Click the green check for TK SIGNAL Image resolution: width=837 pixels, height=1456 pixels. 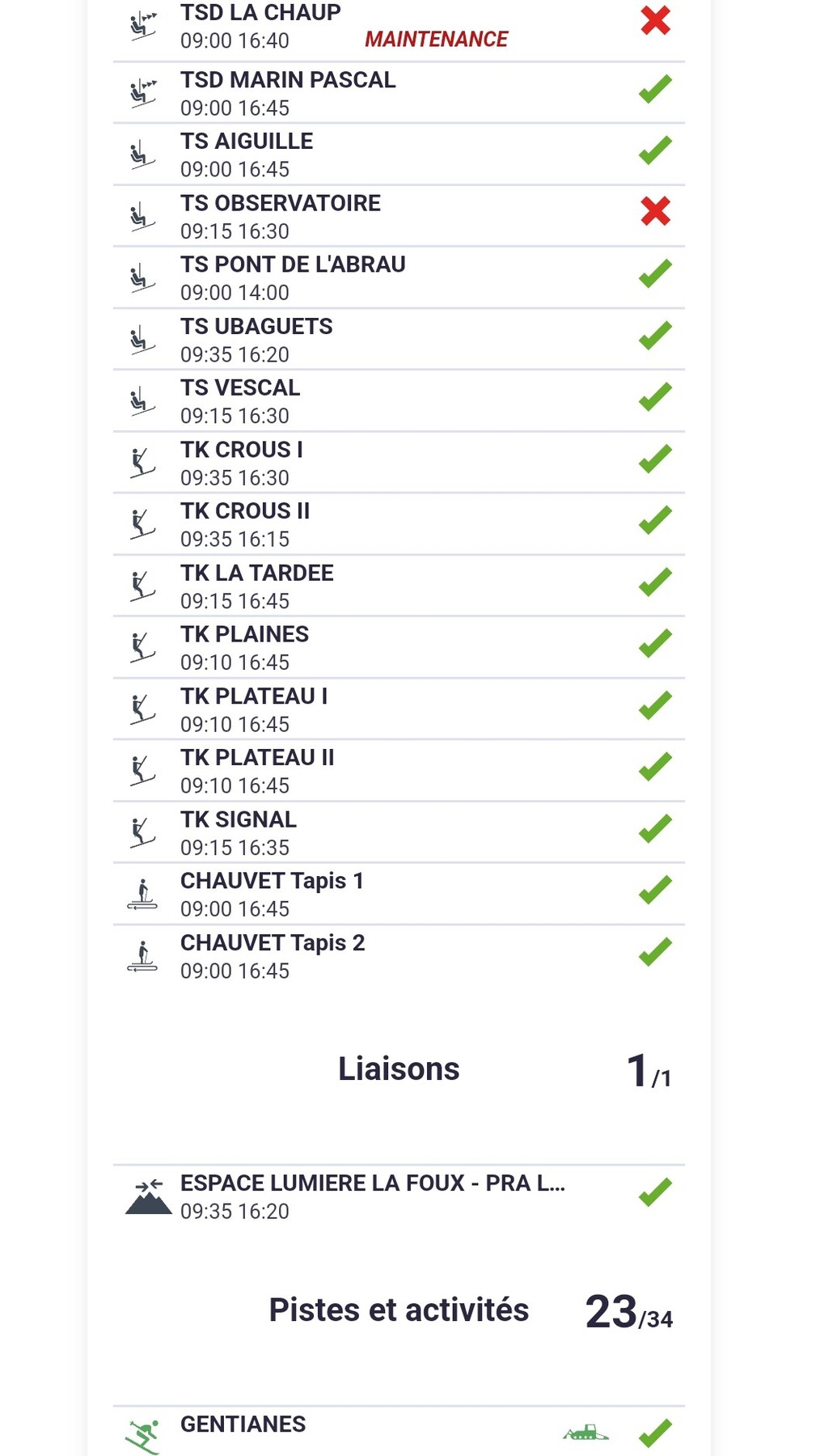[x=655, y=829]
